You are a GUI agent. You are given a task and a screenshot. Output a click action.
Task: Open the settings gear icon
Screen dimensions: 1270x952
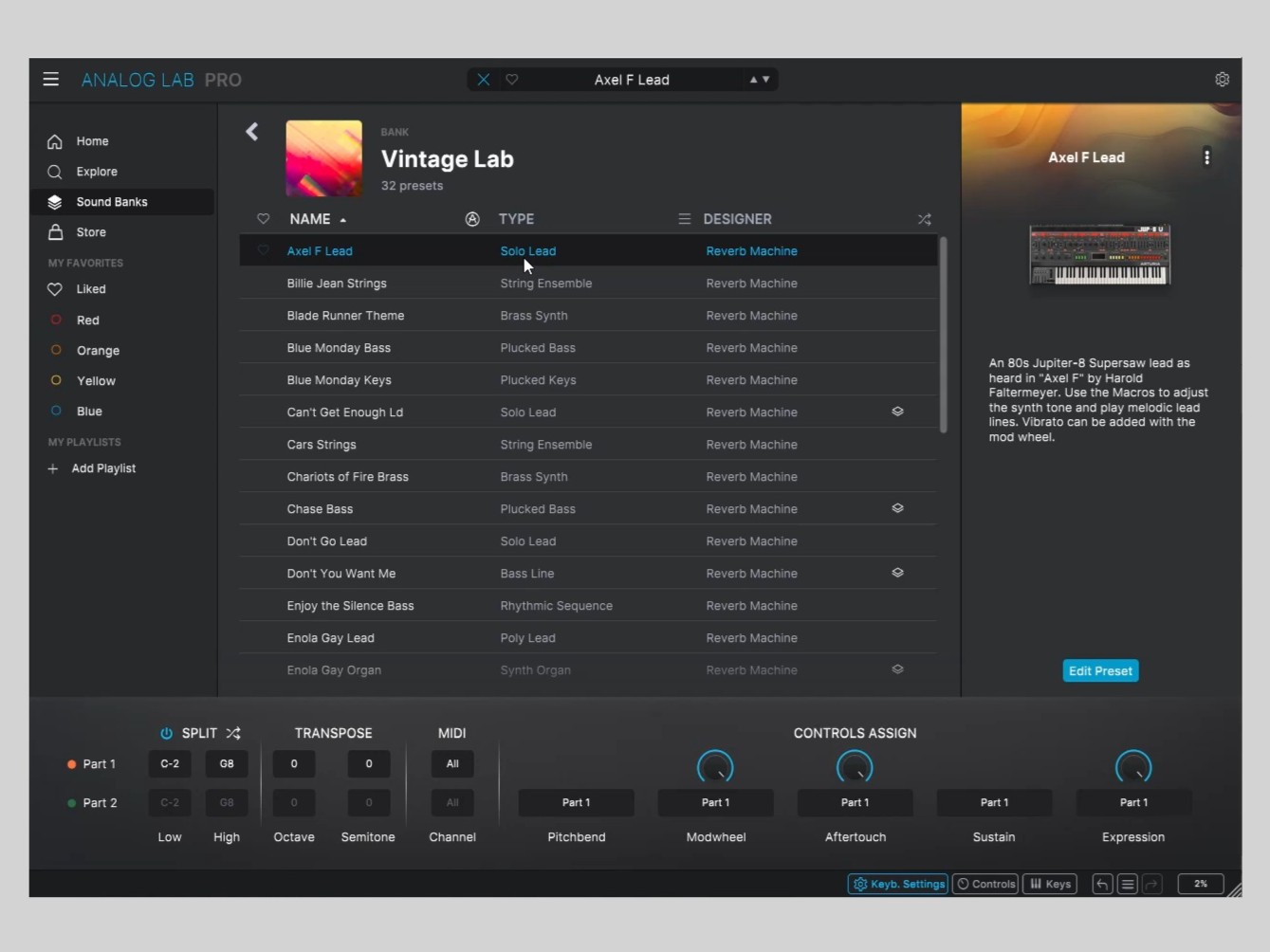[x=1222, y=80]
